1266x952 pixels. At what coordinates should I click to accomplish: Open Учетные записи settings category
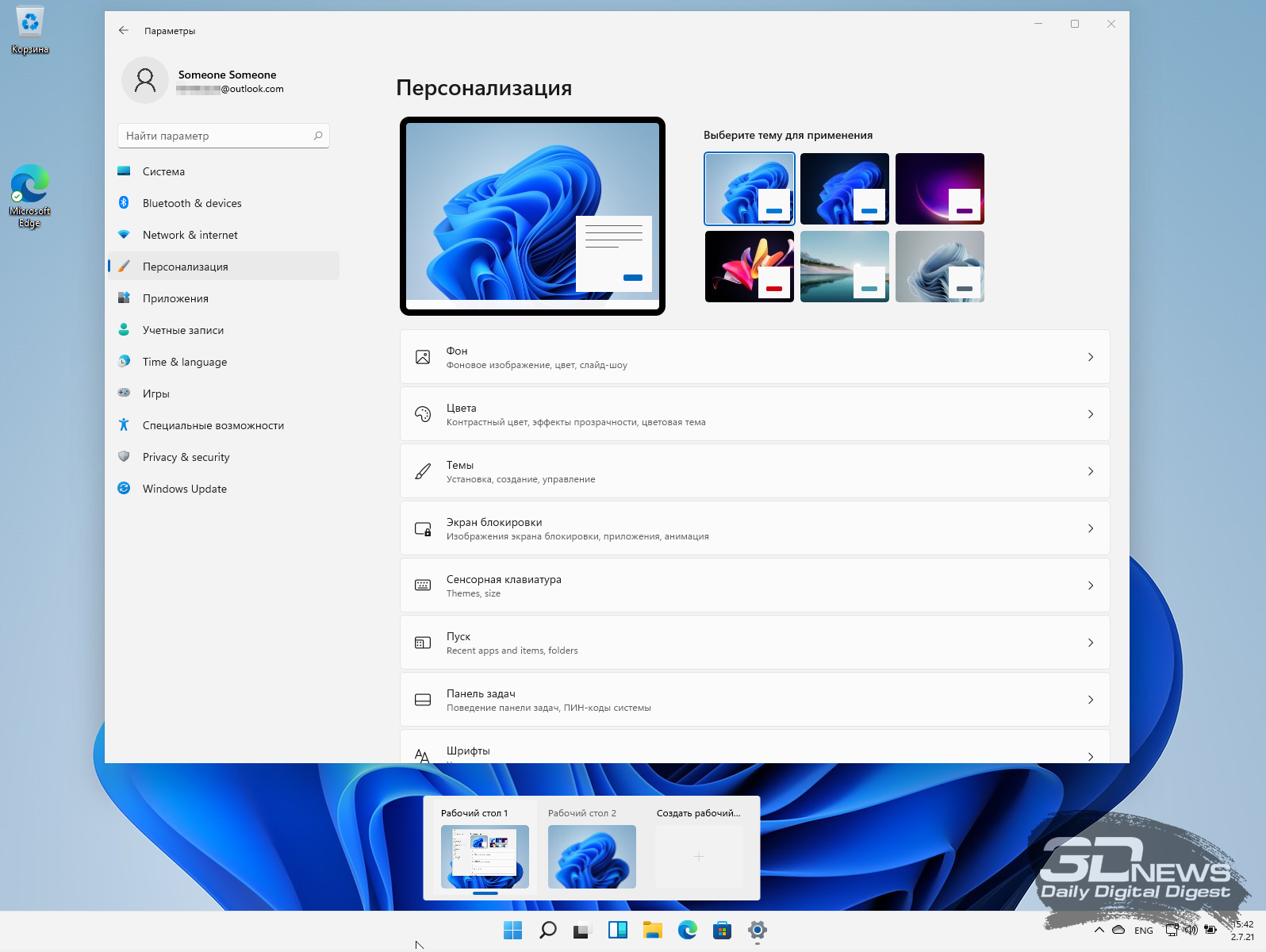coord(223,330)
